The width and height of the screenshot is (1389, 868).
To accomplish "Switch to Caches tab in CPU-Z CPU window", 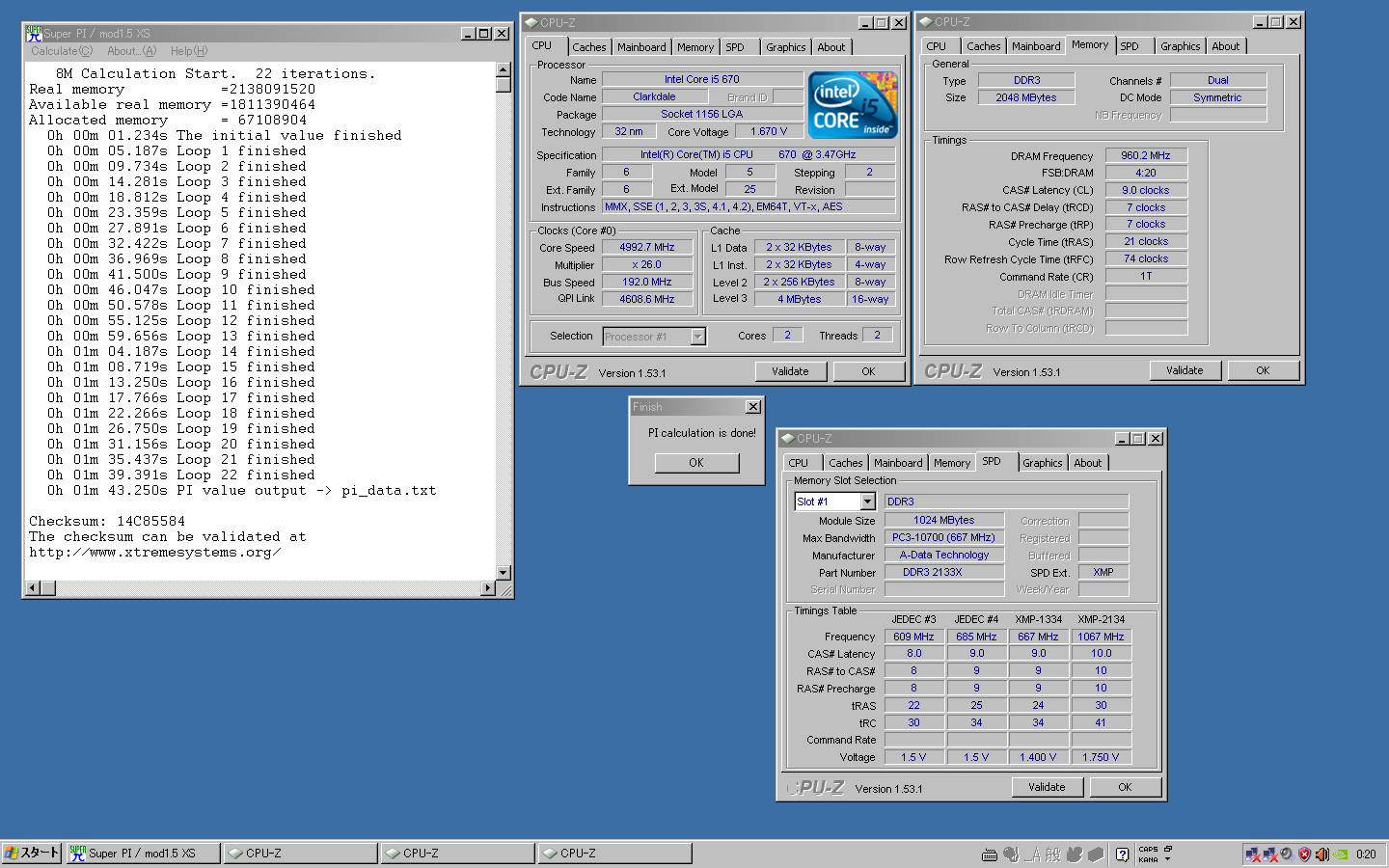I will click(x=588, y=47).
